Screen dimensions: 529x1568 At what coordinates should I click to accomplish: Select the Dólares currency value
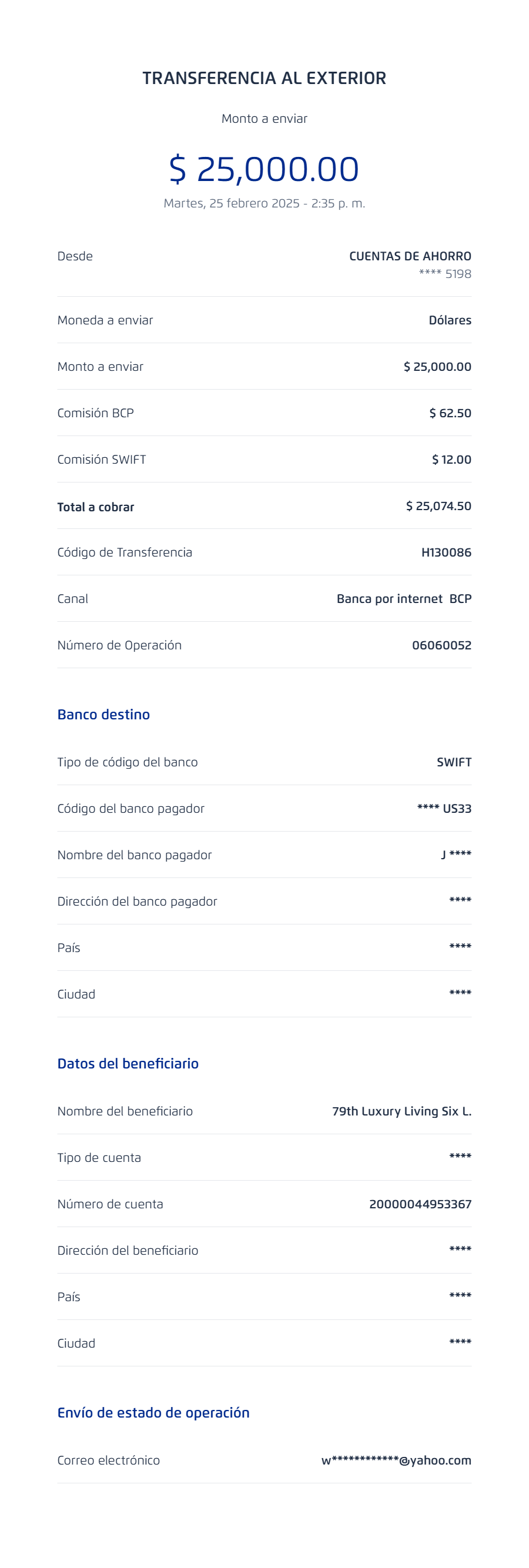[x=449, y=320]
